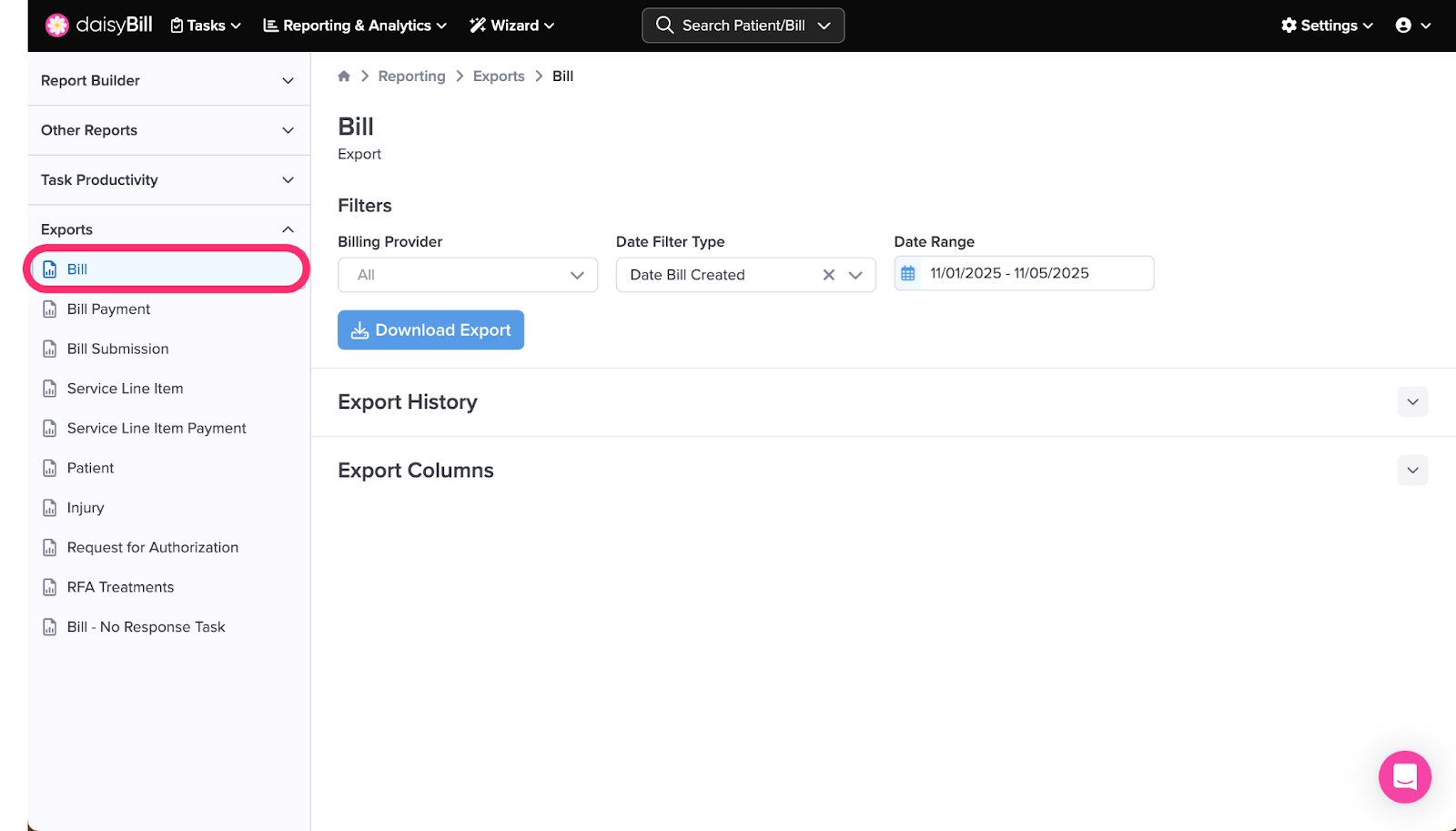1456x831 pixels.
Task: Clear Date Filter Type with X icon
Action: 828,275
